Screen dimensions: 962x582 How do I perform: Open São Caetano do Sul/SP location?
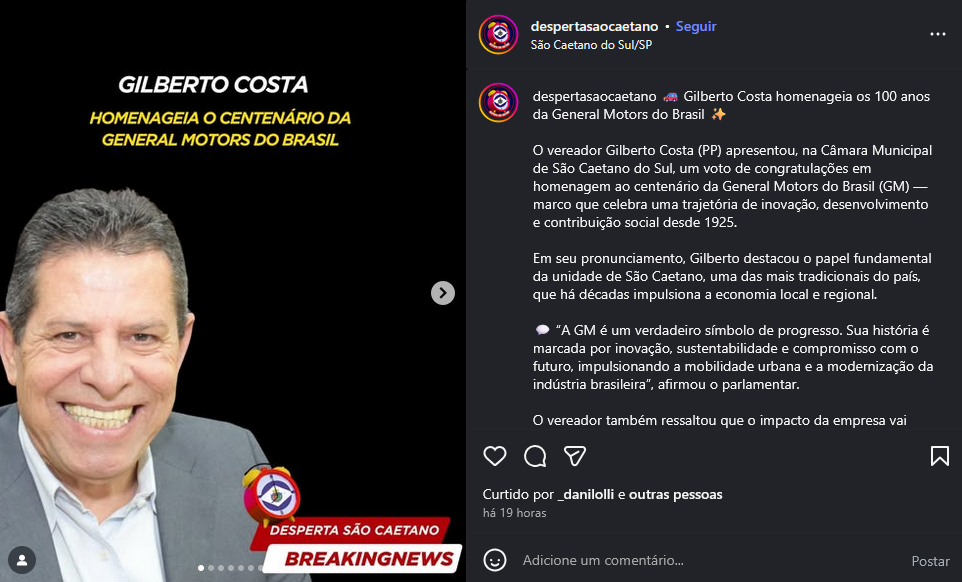click(591, 45)
